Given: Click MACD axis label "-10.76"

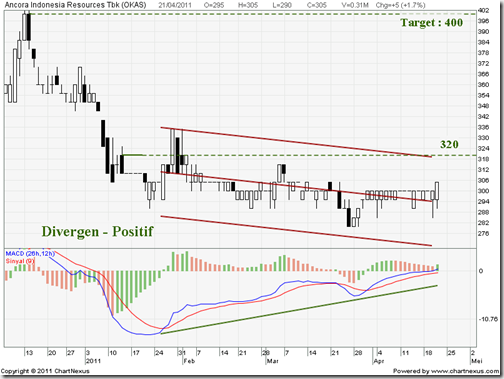Looking at the screenshot, I should tap(488, 319).
